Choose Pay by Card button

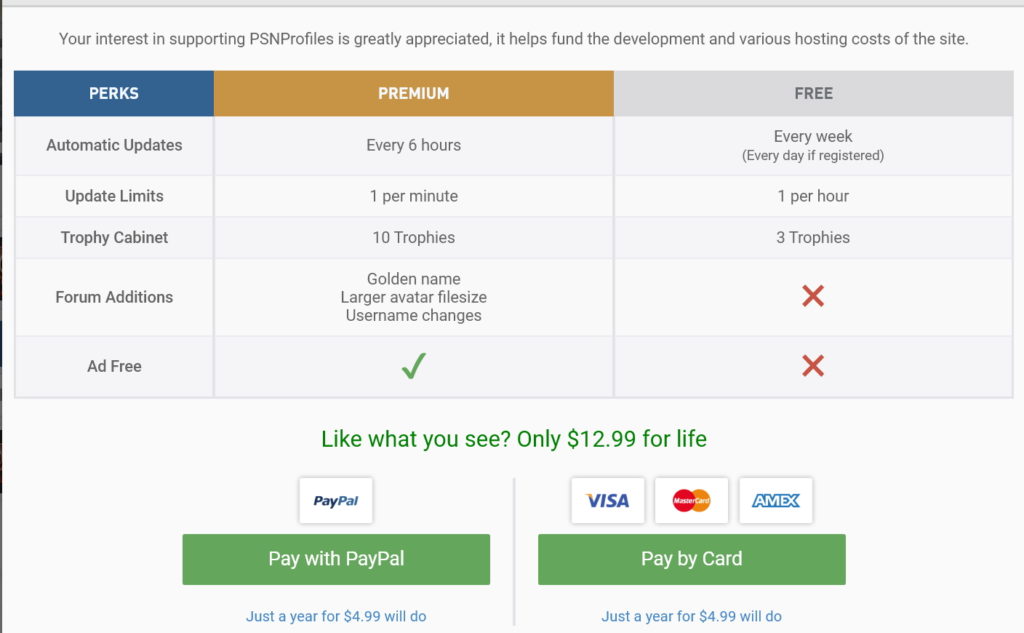692,559
